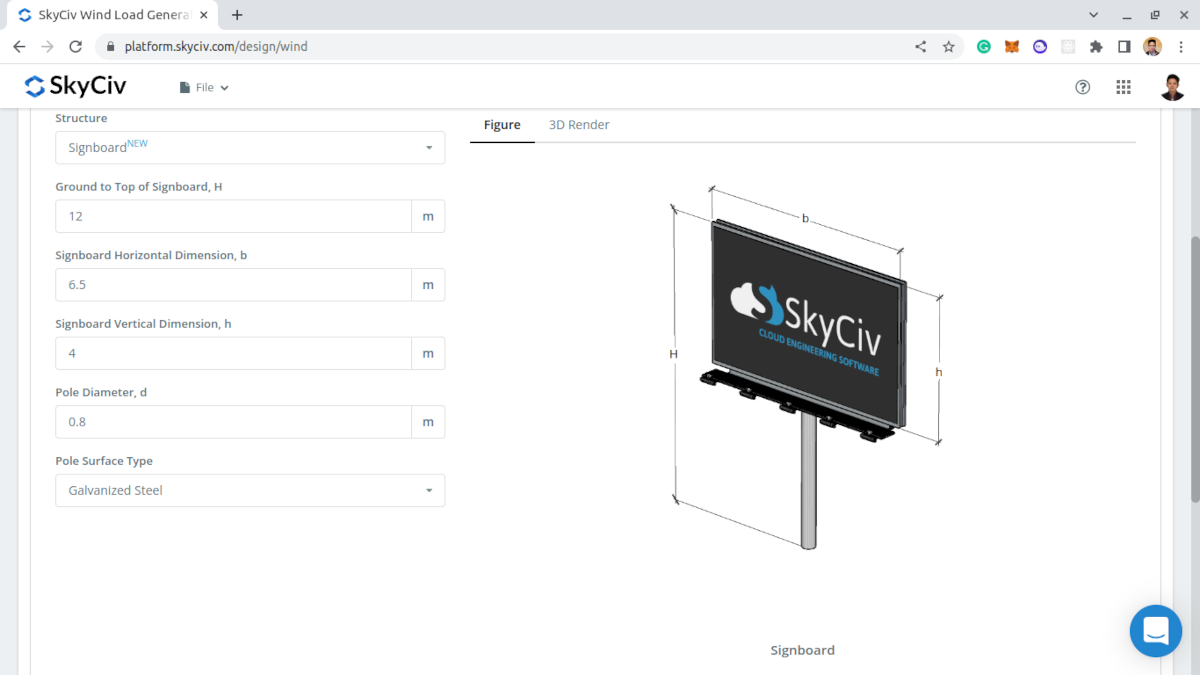This screenshot has height=675, width=1200.
Task: Click the SkyCiv logo in header
Action: pyautogui.click(x=75, y=87)
